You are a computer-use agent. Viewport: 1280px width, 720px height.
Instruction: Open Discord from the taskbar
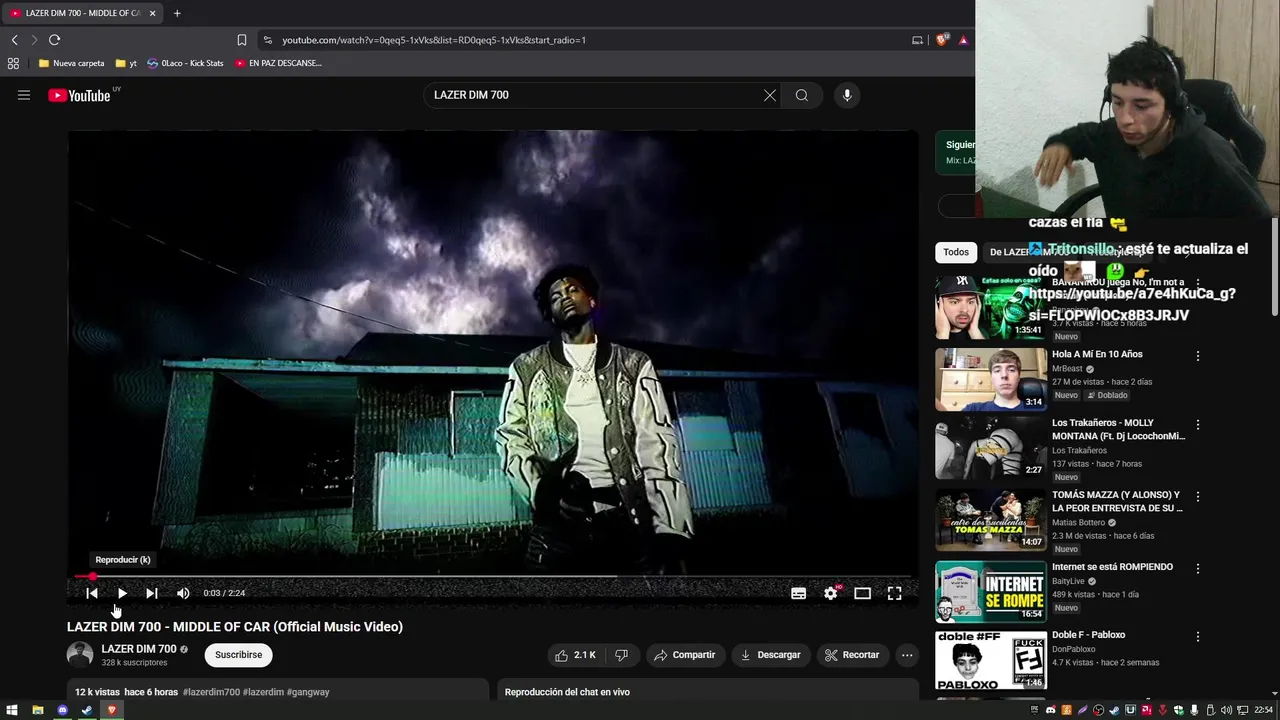click(62, 710)
